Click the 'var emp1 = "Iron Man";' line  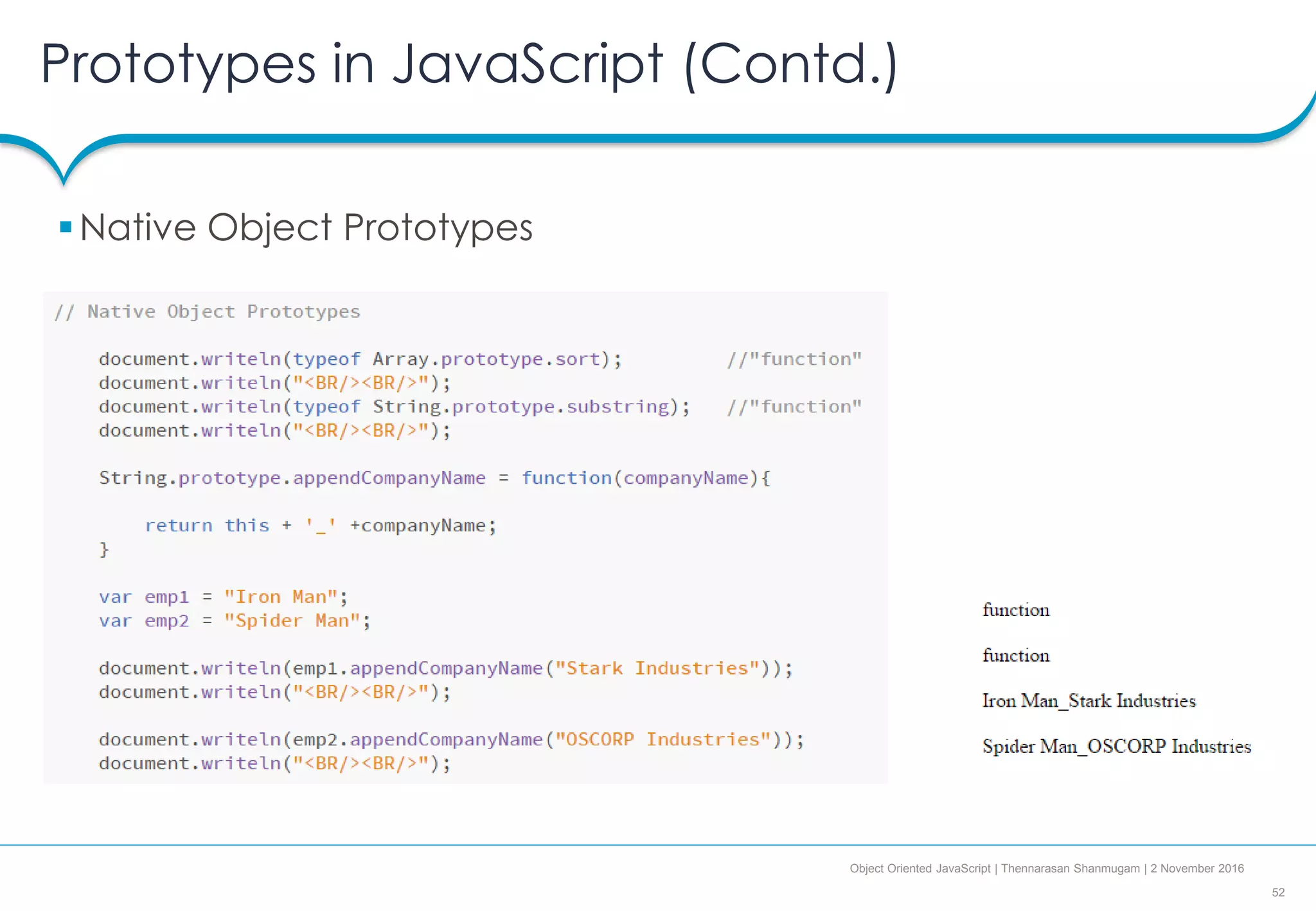tap(224, 597)
